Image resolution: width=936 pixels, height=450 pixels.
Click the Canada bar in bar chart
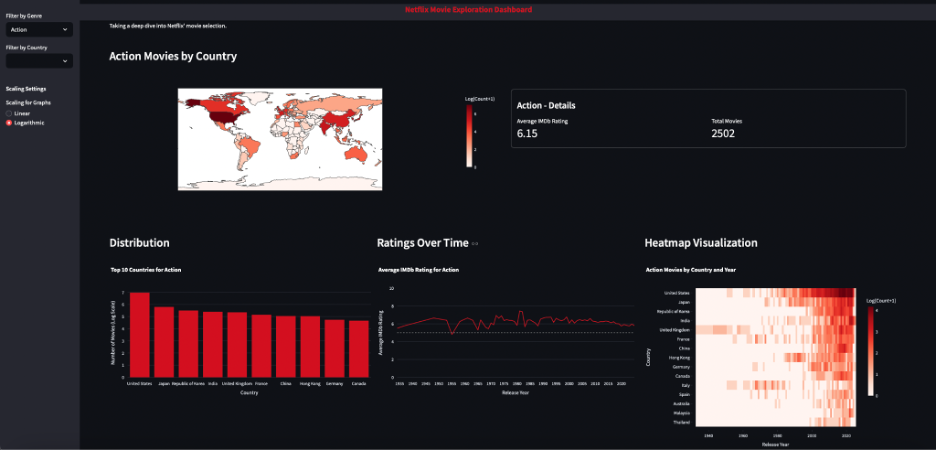point(359,349)
